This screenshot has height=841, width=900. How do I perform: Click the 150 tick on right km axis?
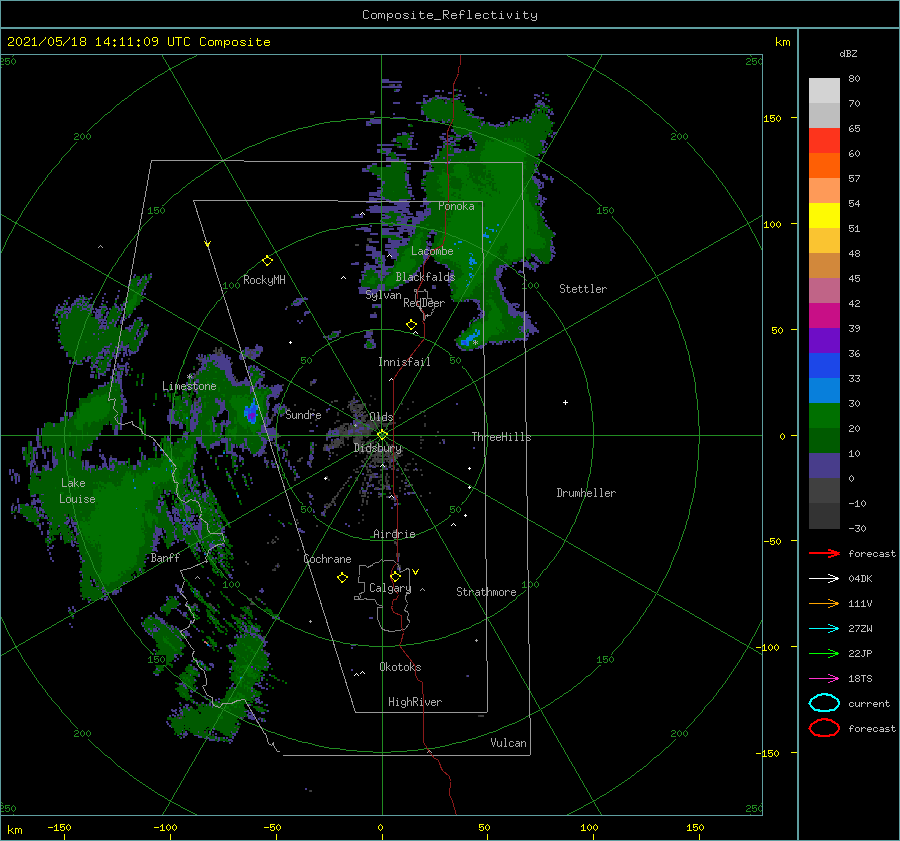[772, 118]
